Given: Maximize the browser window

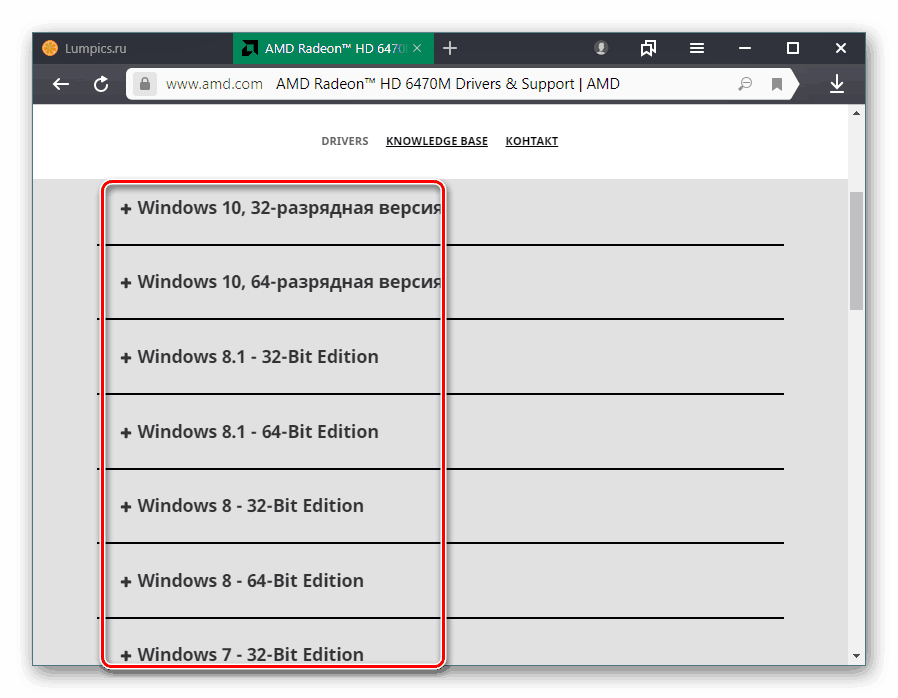Looking at the screenshot, I should (793, 48).
